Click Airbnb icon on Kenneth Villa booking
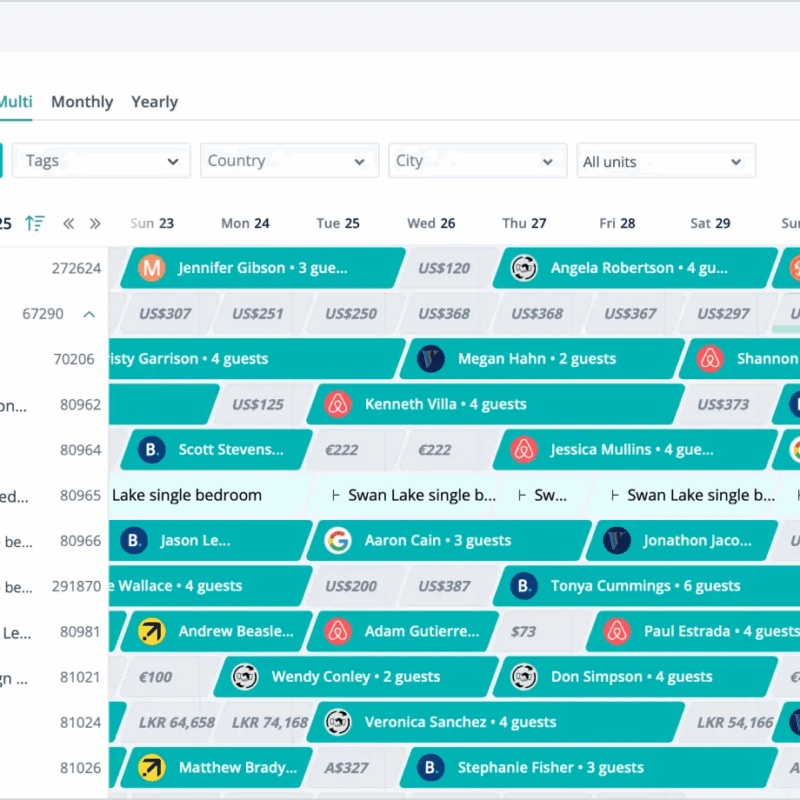This screenshot has width=800, height=800. coord(338,404)
